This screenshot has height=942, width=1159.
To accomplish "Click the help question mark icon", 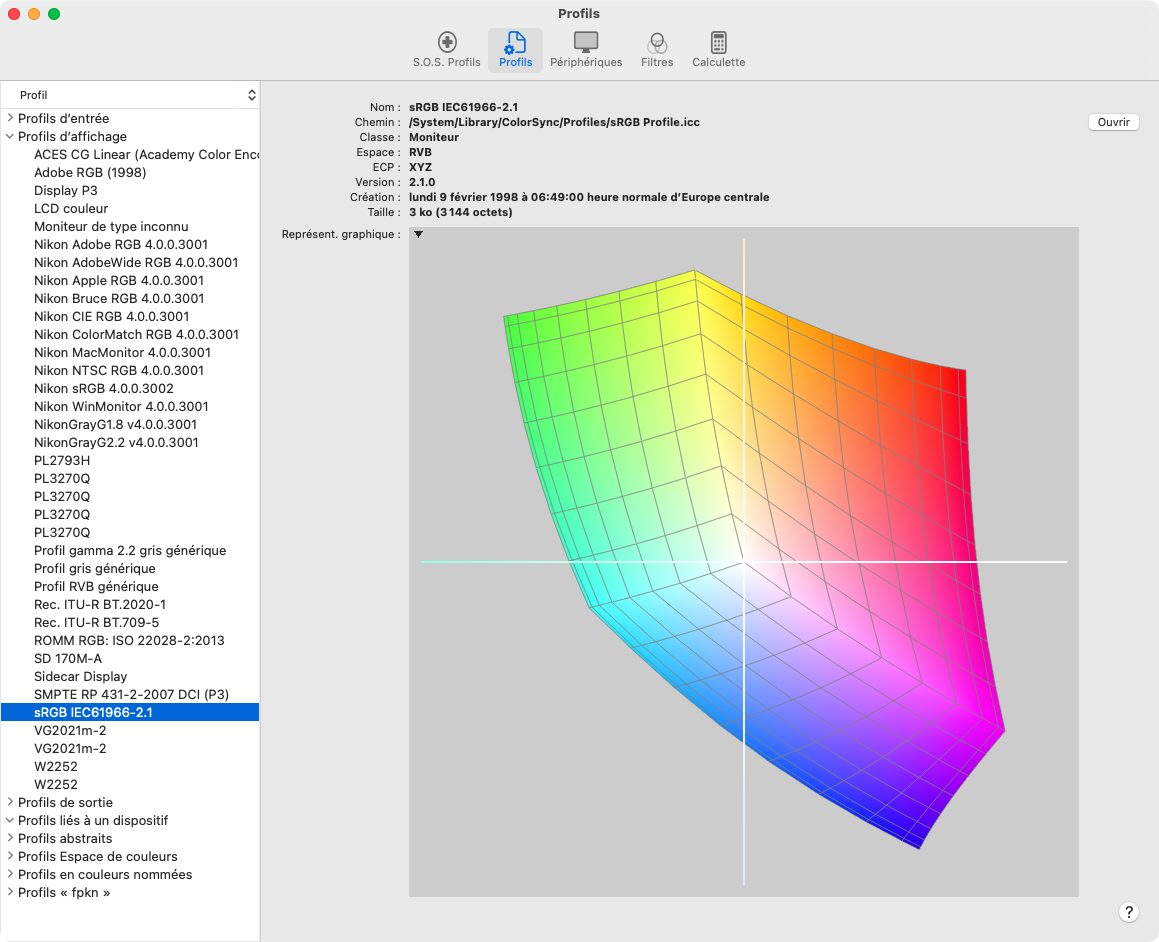I will [1129, 912].
